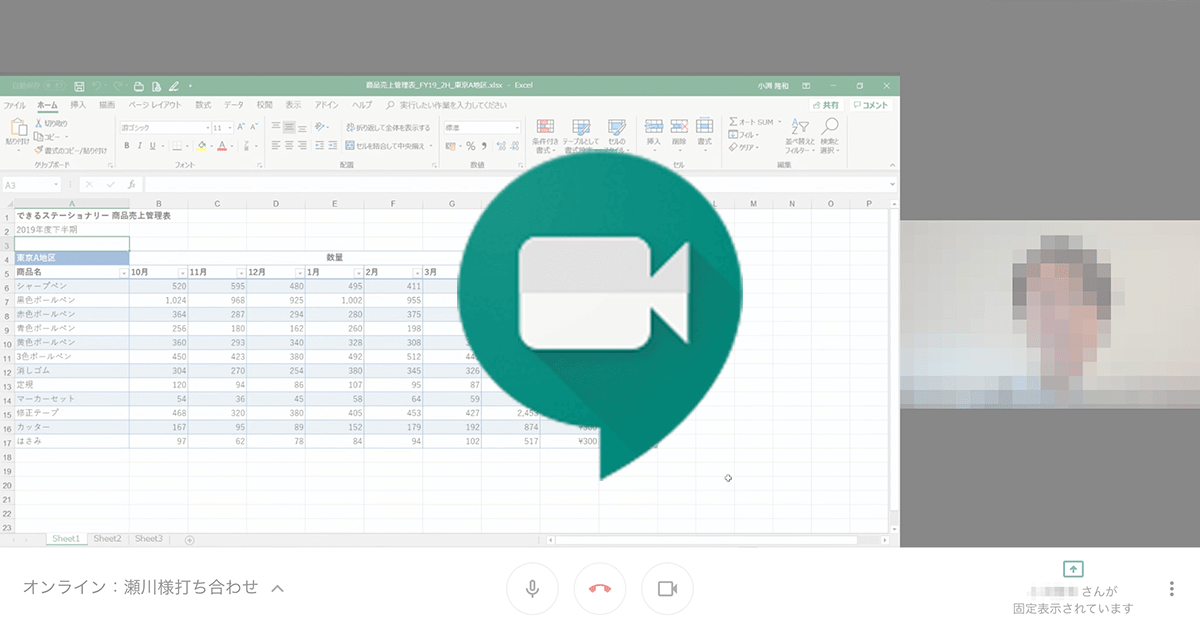1200x630 pixels.
Task: Click the text orientation icon
Action: (321, 127)
